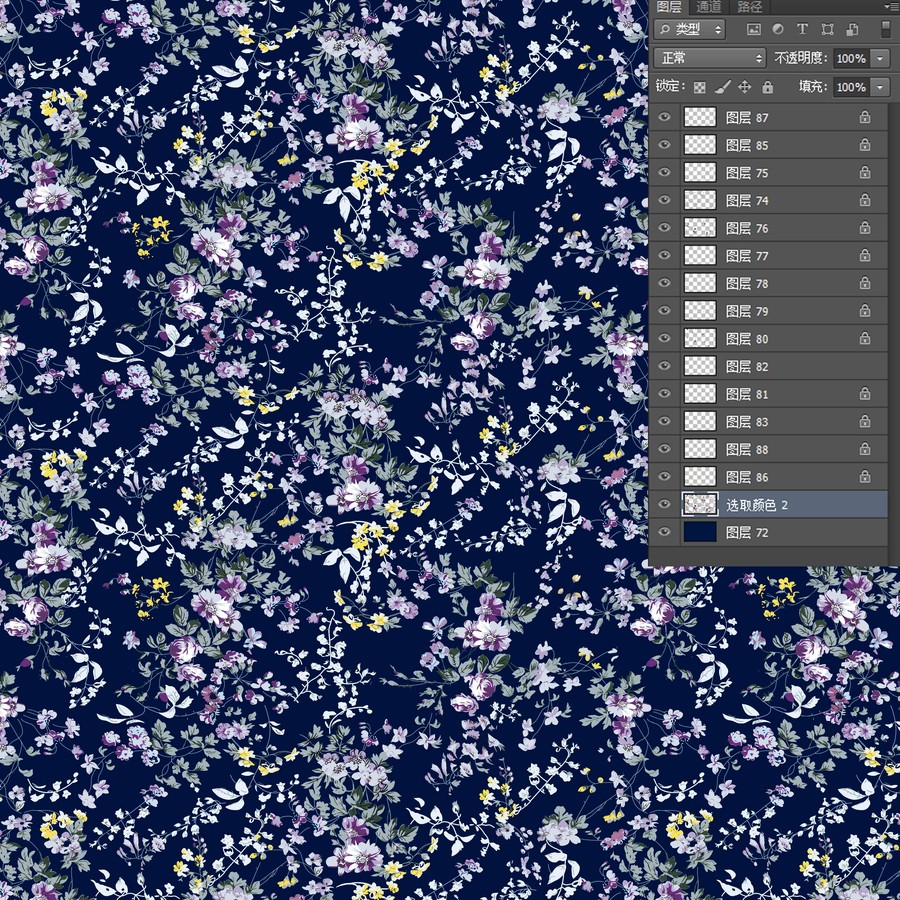The image size is (900, 900).
Task: Click the lock icon on 图层 86
Action: point(865,476)
